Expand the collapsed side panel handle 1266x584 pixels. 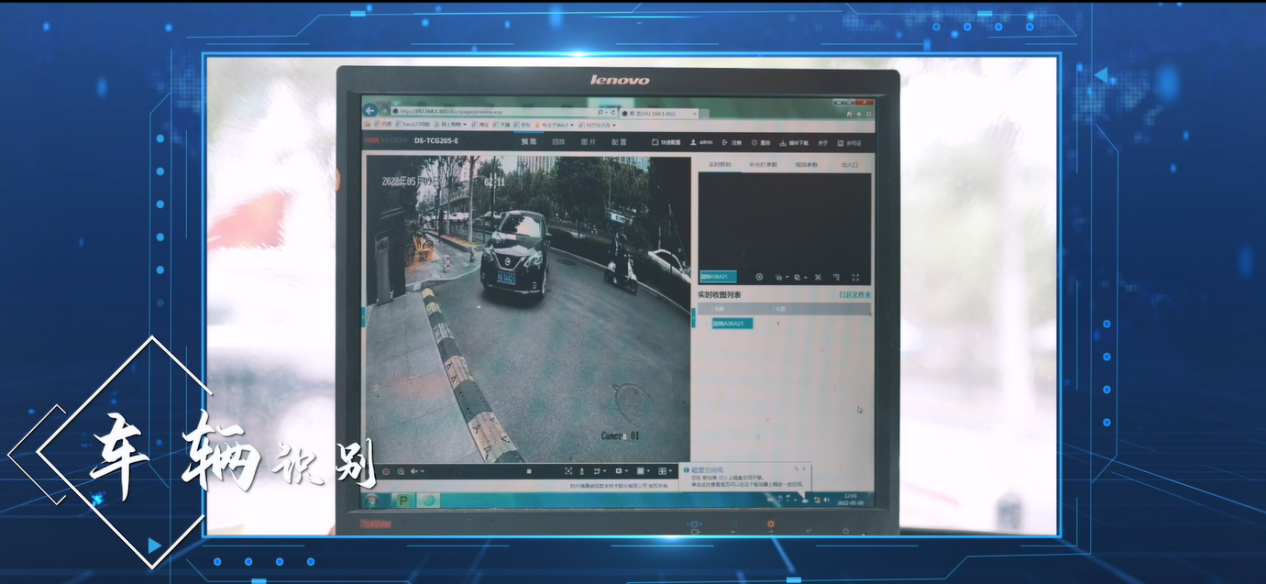(x=364, y=315)
